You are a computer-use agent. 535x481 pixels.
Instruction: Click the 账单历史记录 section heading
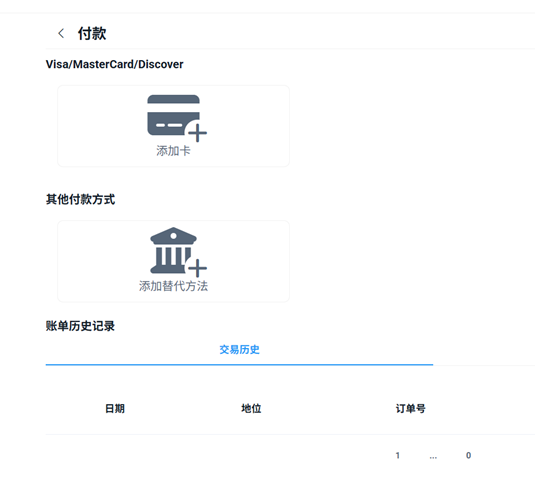point(81,326)
